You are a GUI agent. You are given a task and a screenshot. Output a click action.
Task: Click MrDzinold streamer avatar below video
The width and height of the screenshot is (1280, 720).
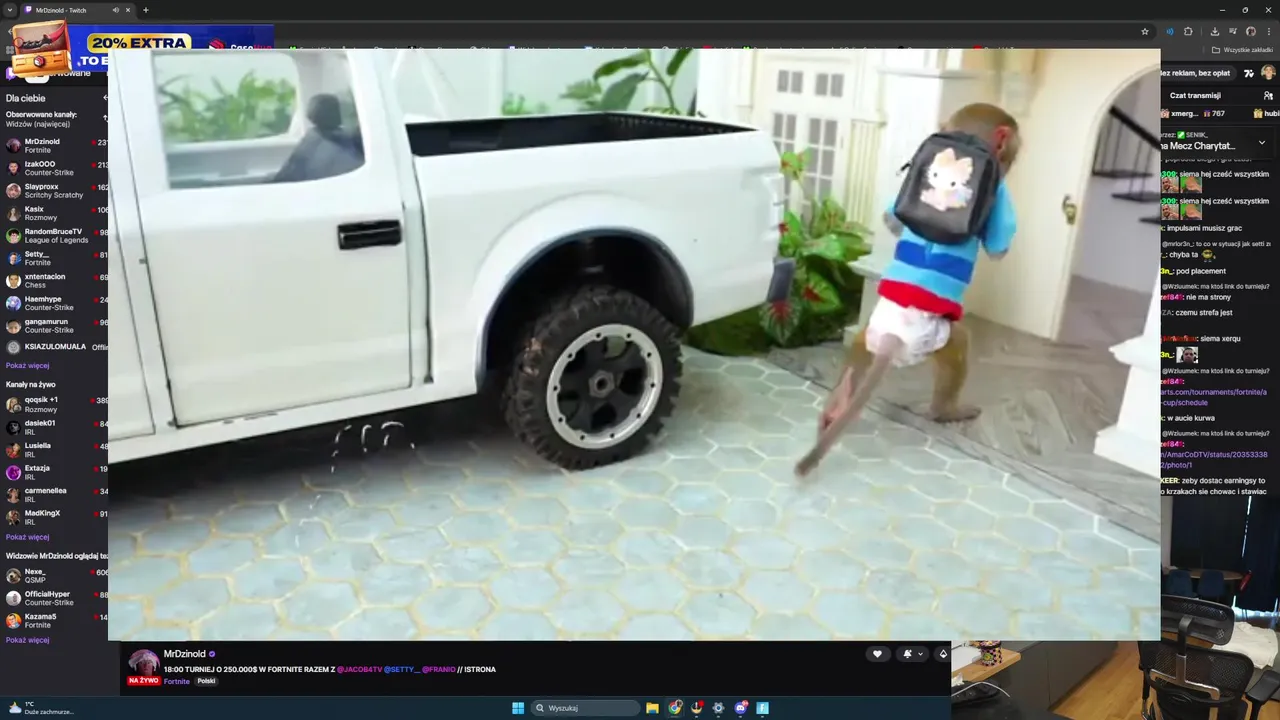point(144,663)
